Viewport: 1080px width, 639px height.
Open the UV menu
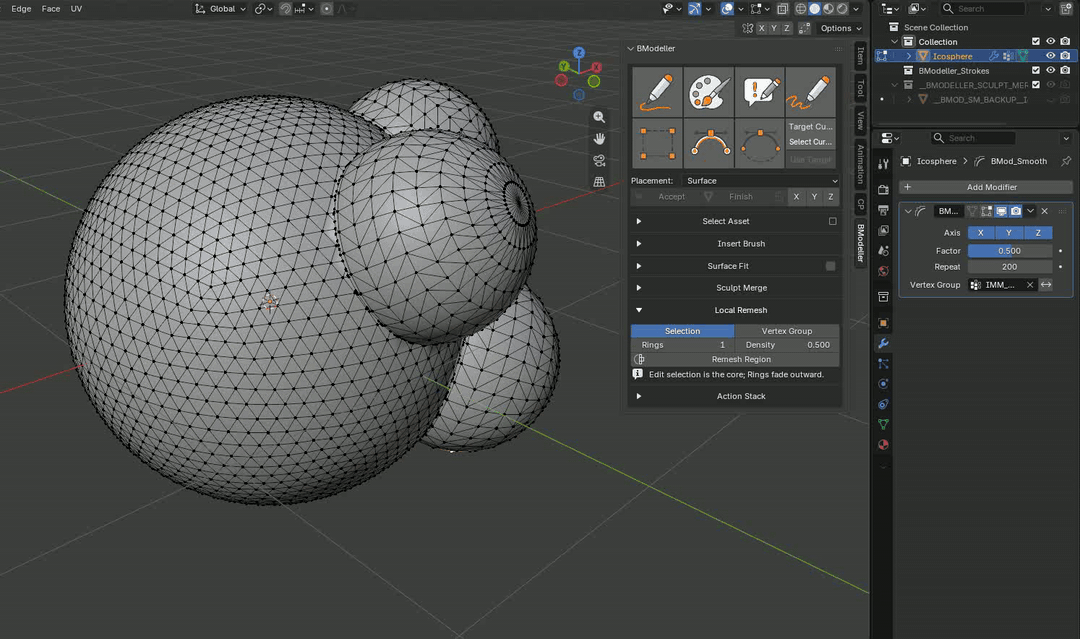(x=76, y=9)
